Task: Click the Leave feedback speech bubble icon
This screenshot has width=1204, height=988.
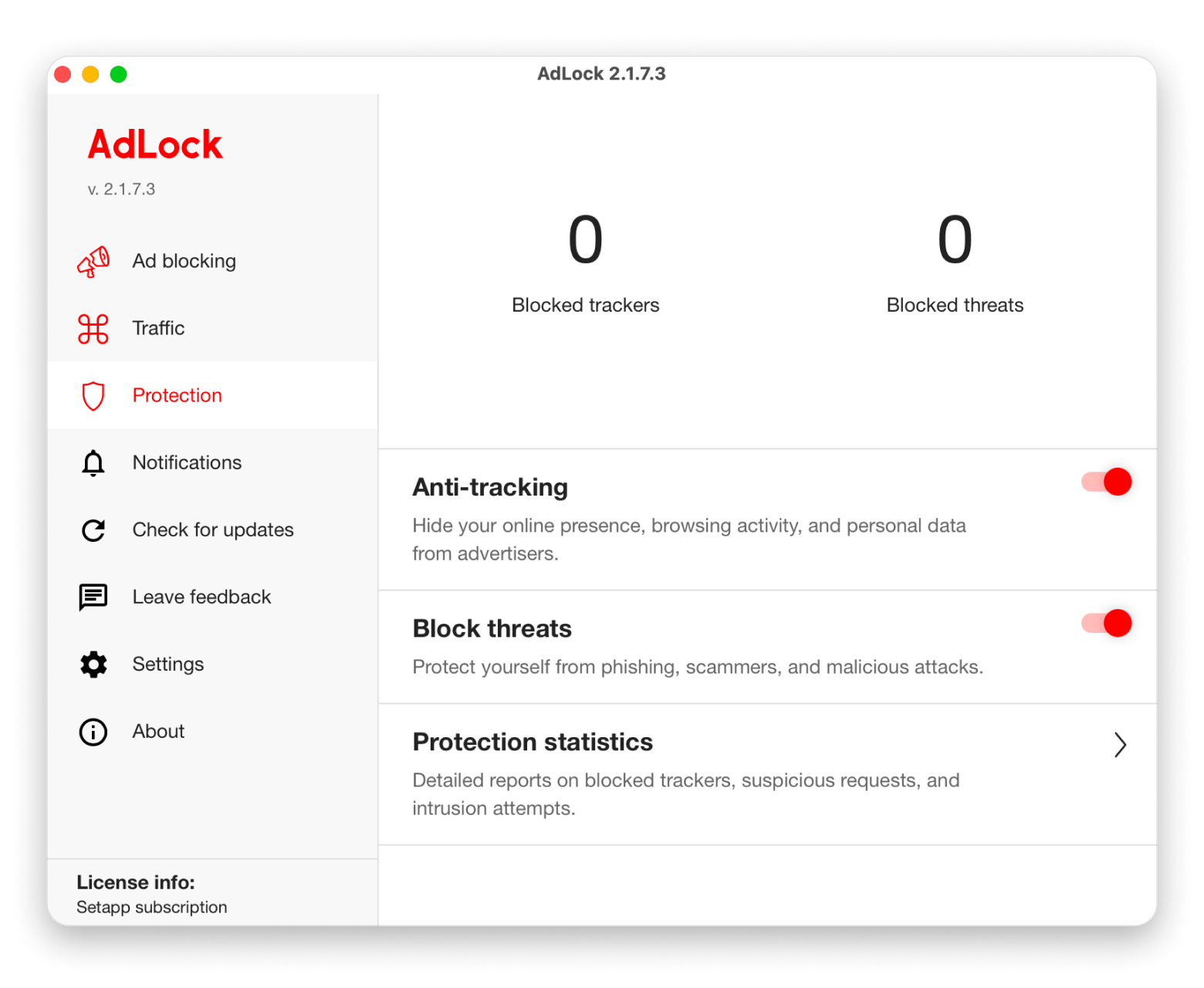Action: click(93, 597)
